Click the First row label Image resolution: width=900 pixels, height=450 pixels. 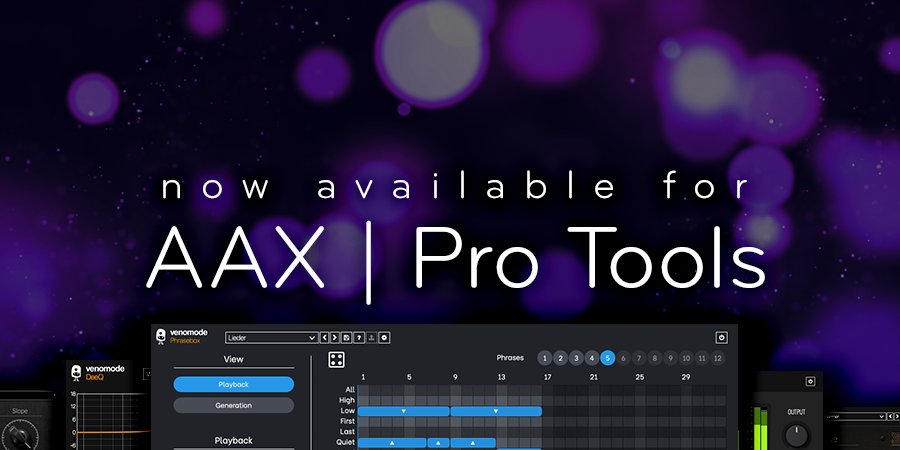pyautogui.click(x=347, y=421)
